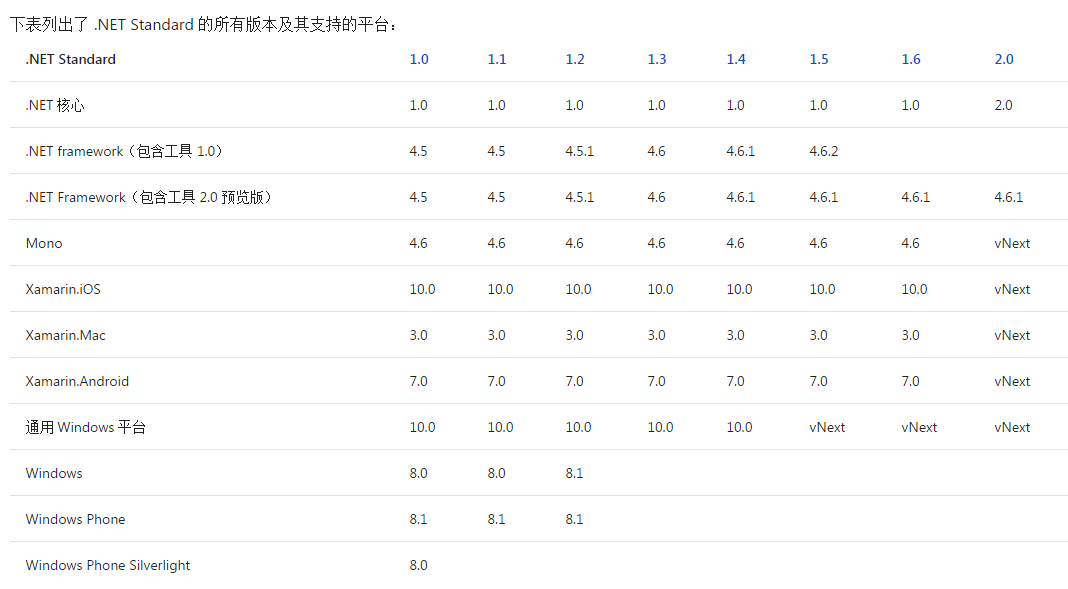This screenshot has width=1068, height=589.
Task: Click '8.1' under 1.0 in Windows Phone row
Action: (418, 519)
